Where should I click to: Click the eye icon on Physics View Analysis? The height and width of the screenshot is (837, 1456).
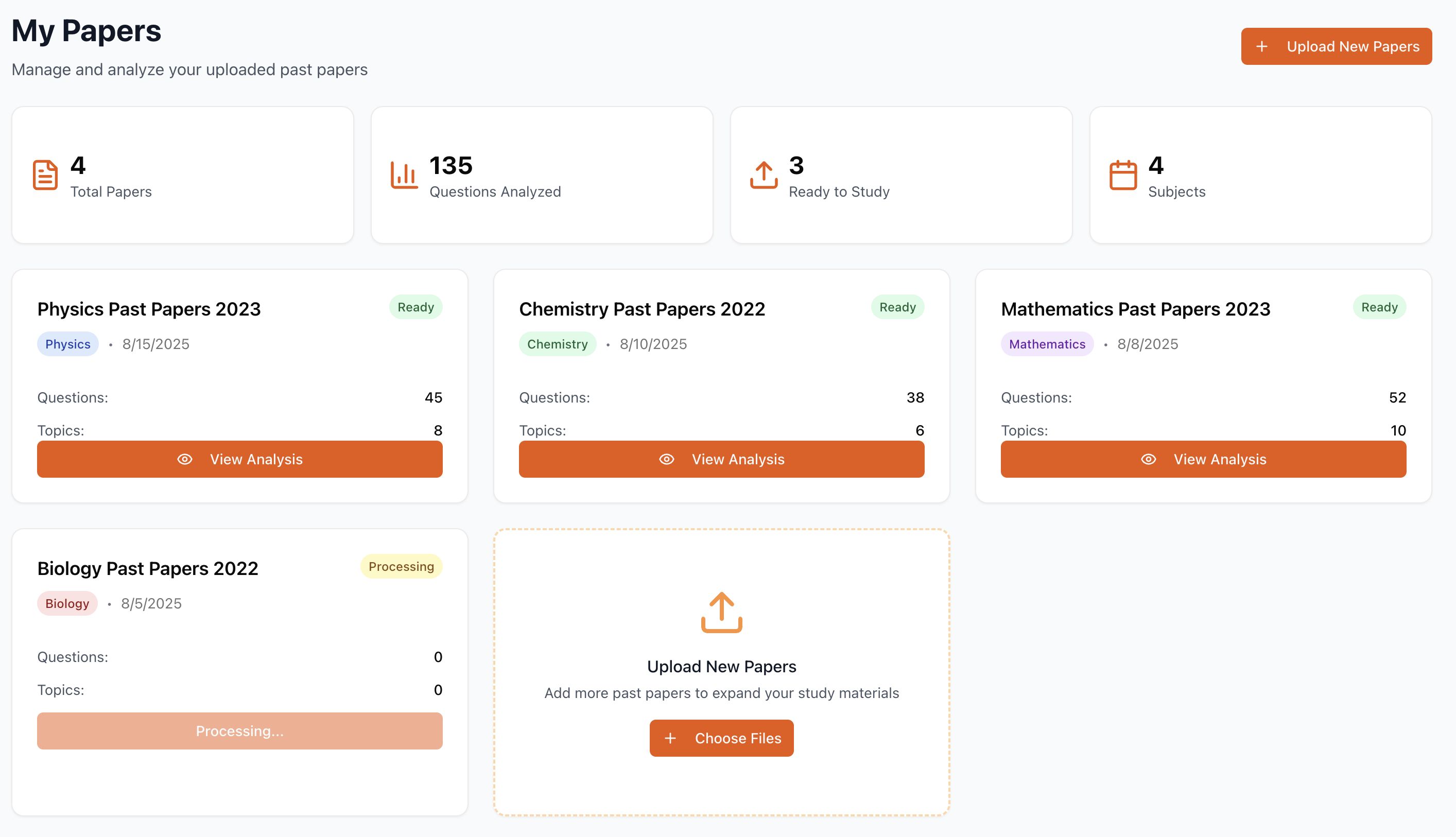pyautogui.click(x=184, y=459)
